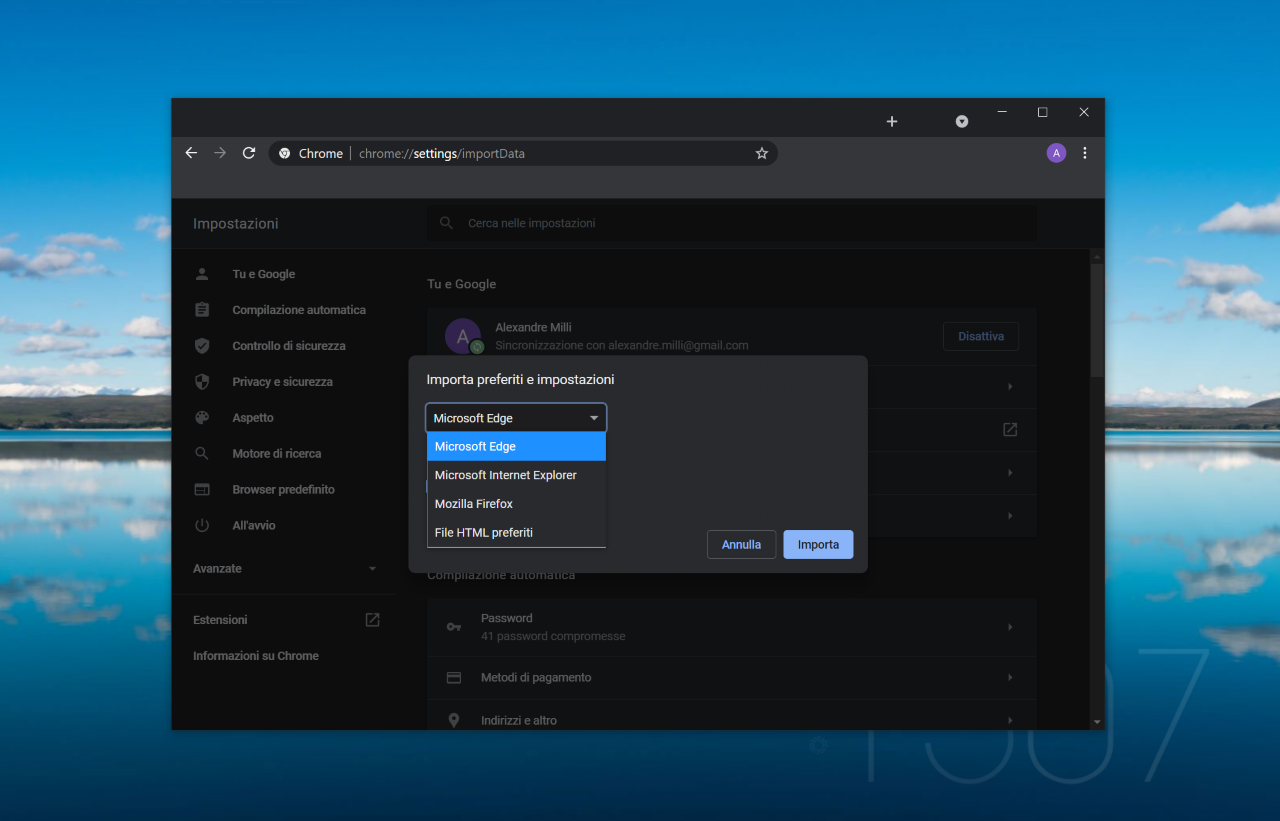
Task: Open Aspetto settings
Action: 253,418
